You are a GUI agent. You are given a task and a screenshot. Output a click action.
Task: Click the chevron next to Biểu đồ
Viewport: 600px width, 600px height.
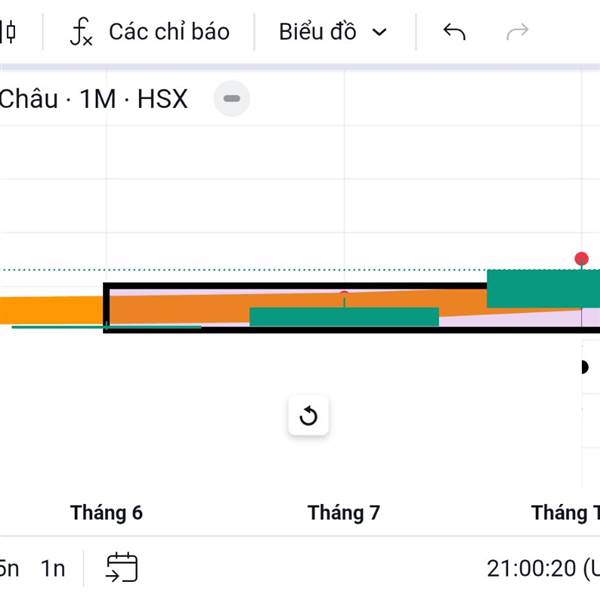(379, 32)
